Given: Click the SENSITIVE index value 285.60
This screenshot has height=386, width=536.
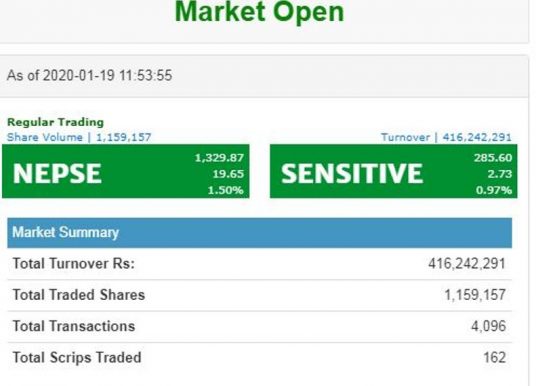Looking at the screenshot, I should point(493,158).
